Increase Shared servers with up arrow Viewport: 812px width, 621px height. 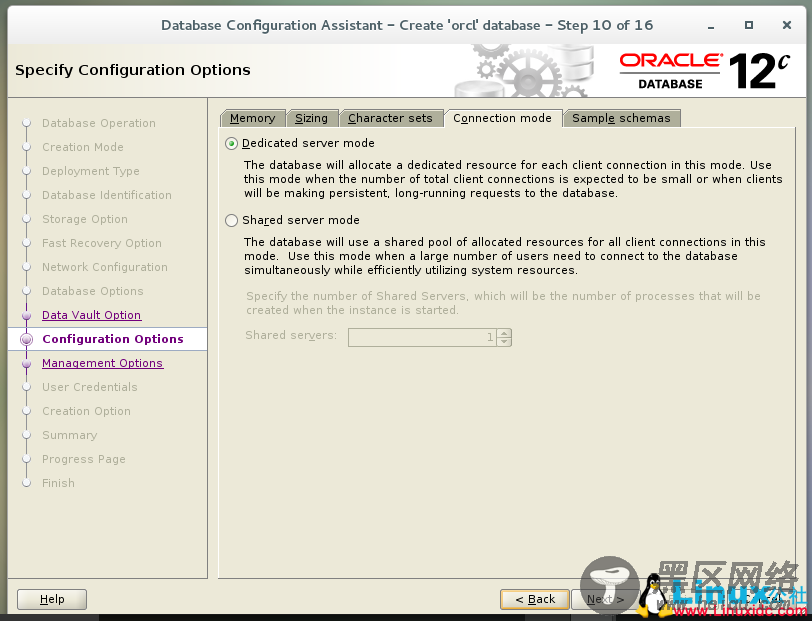(x=504, y=333)
